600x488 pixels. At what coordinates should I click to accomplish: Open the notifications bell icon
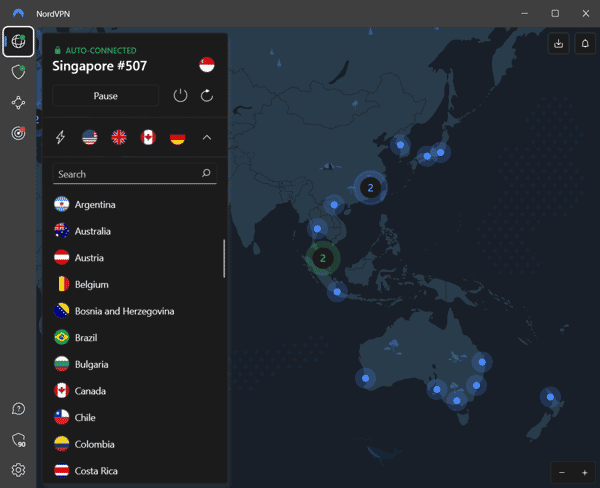tap(585, 43)
